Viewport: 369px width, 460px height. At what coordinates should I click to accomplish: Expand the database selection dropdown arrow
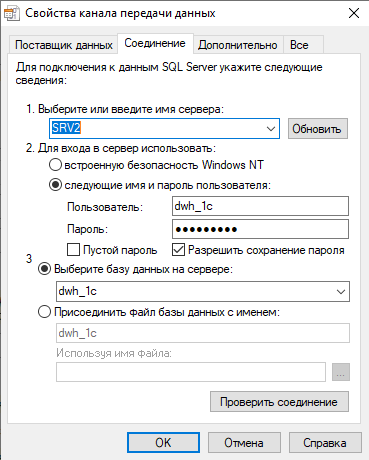pos(341,292)
